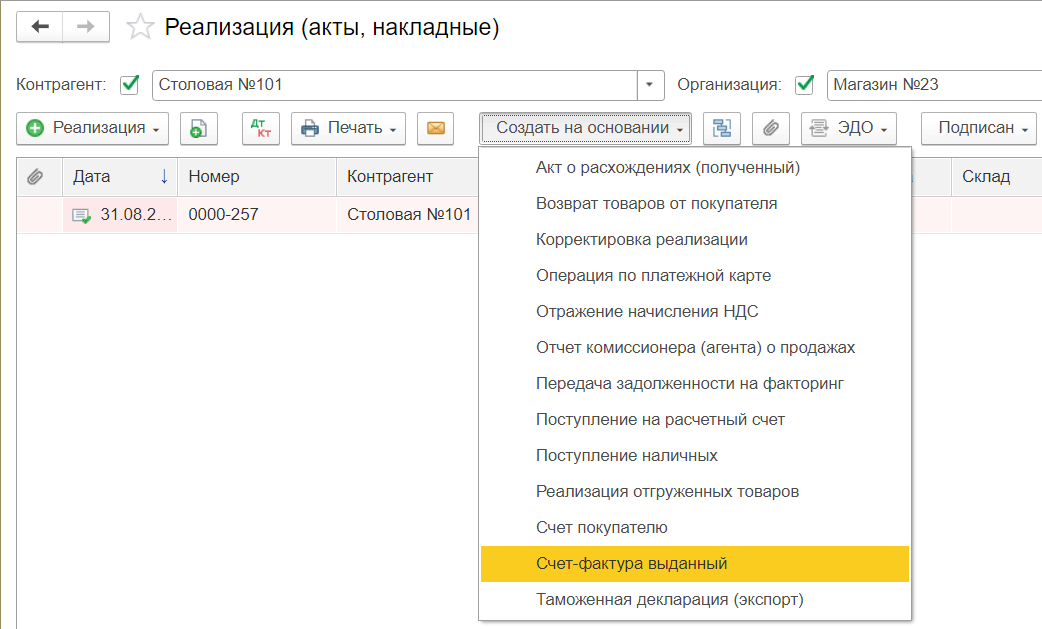This screenshot has width=1042, height=629.
Task: Click the linked documents structure icon
Action: tap(722, 128)
